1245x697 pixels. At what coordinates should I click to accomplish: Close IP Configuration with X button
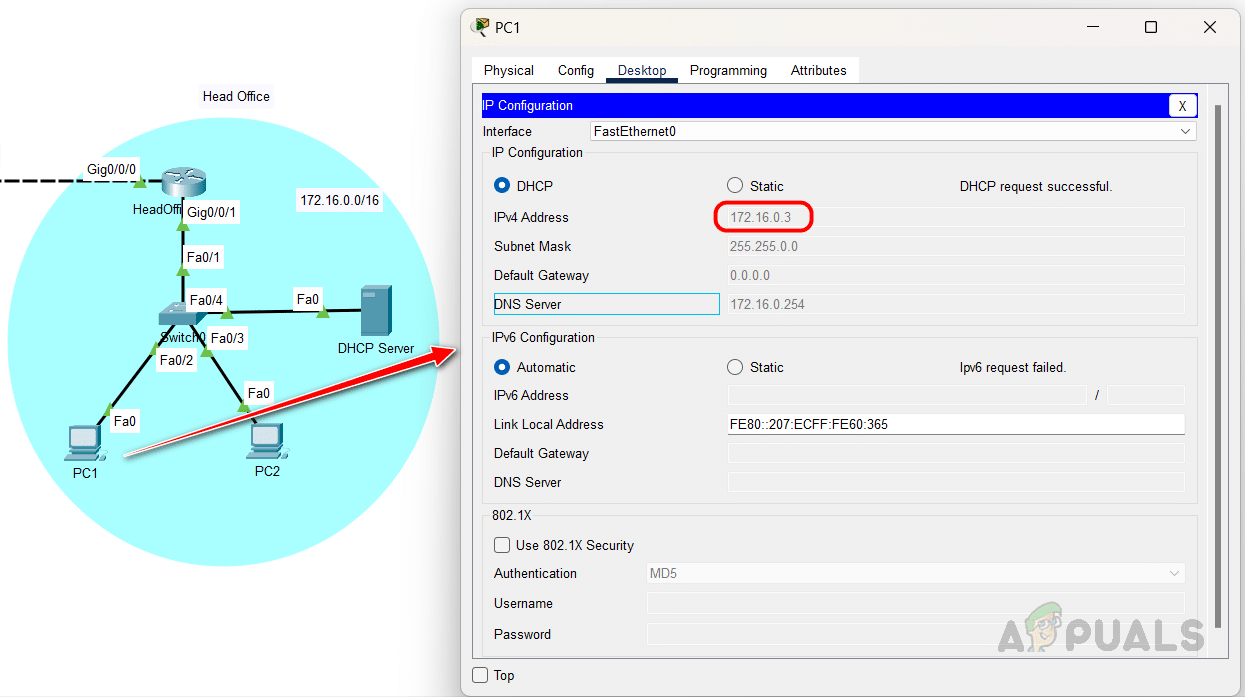[x=1182, y=106]
